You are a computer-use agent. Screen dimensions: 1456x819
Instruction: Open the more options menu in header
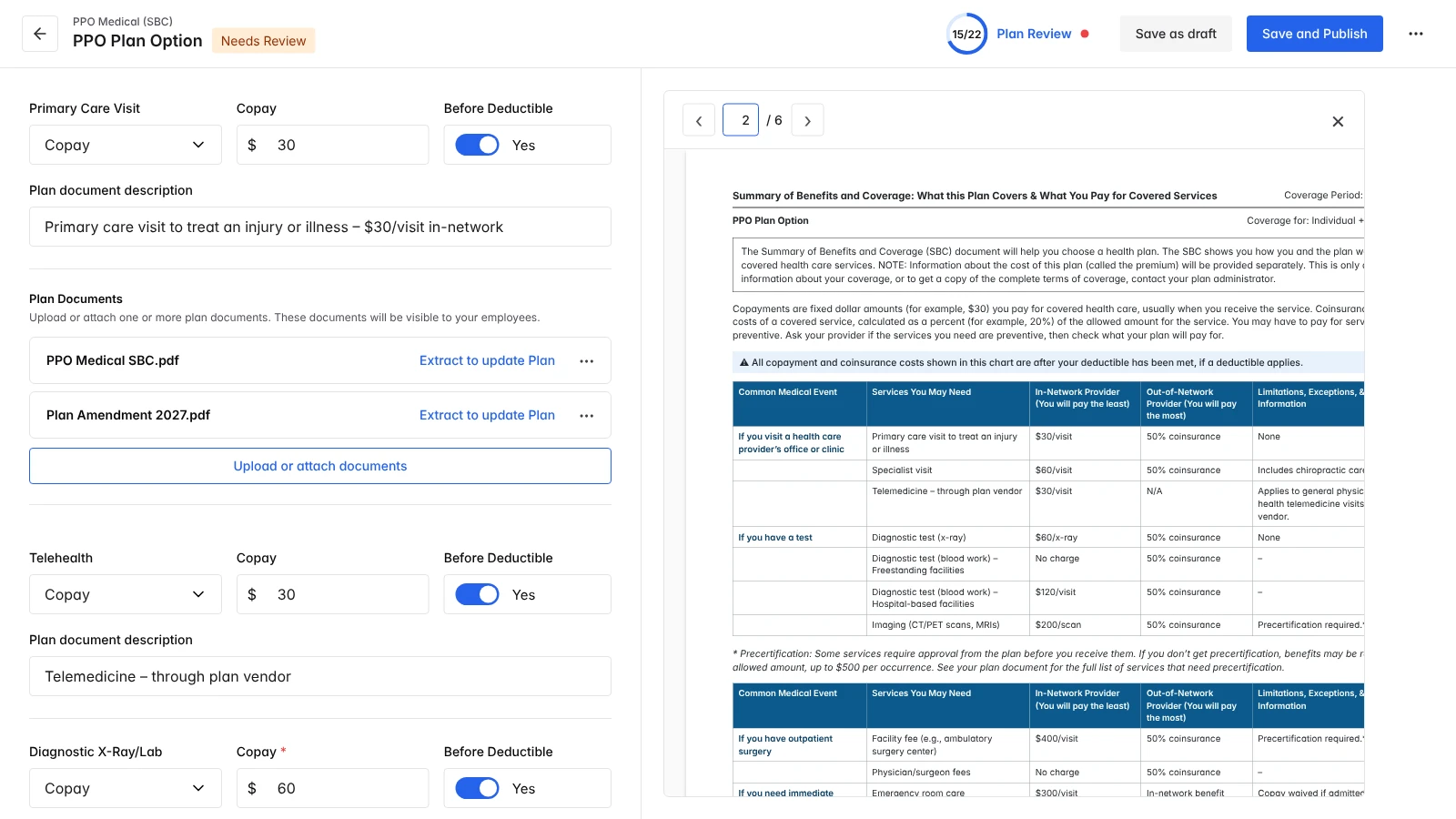1416,34
